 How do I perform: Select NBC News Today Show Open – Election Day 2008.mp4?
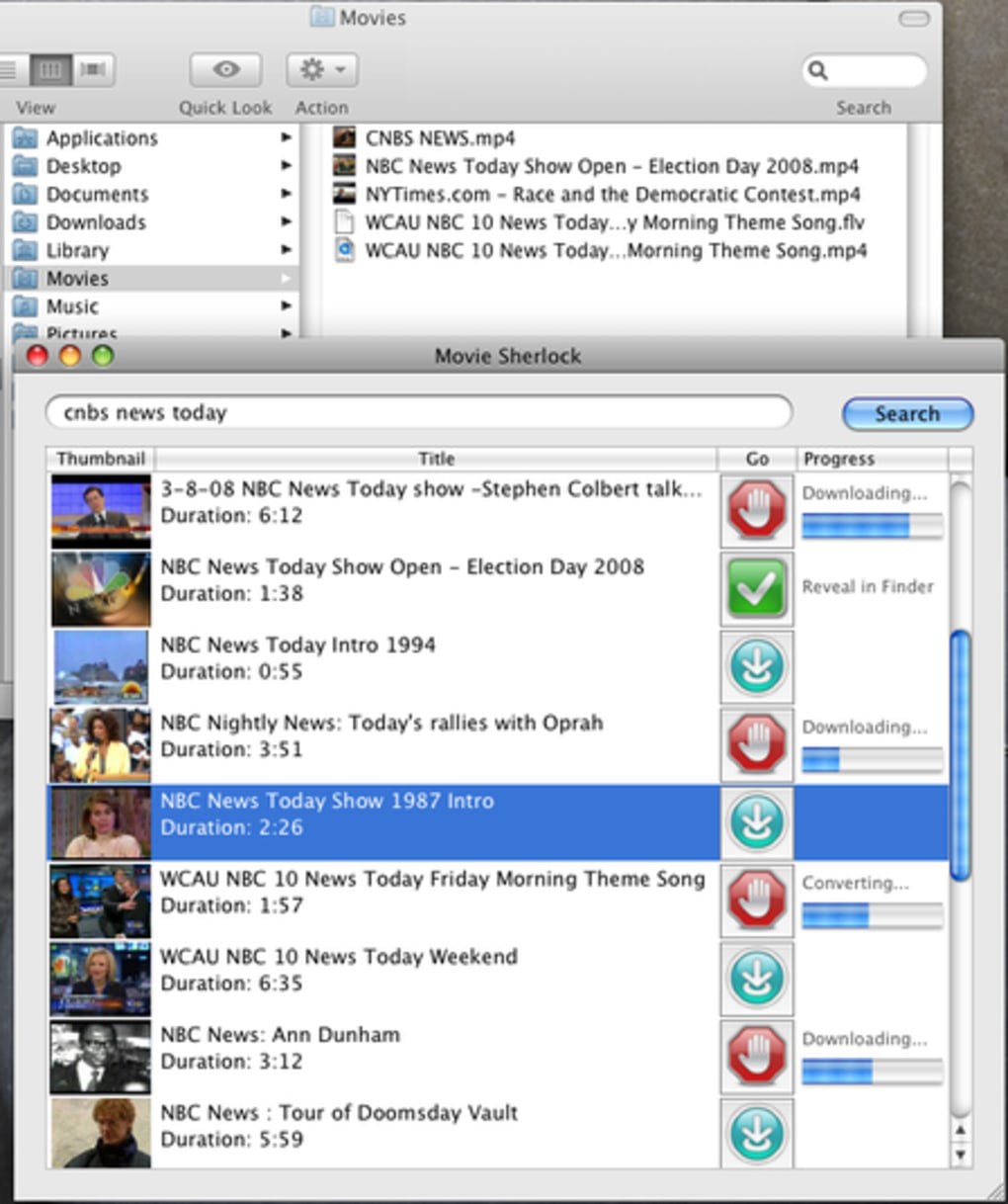click(x=612, y=166)
